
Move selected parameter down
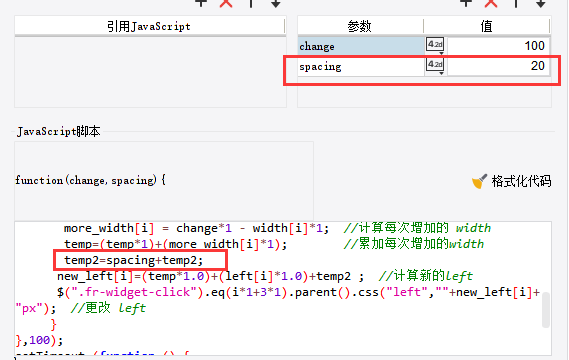541,3
